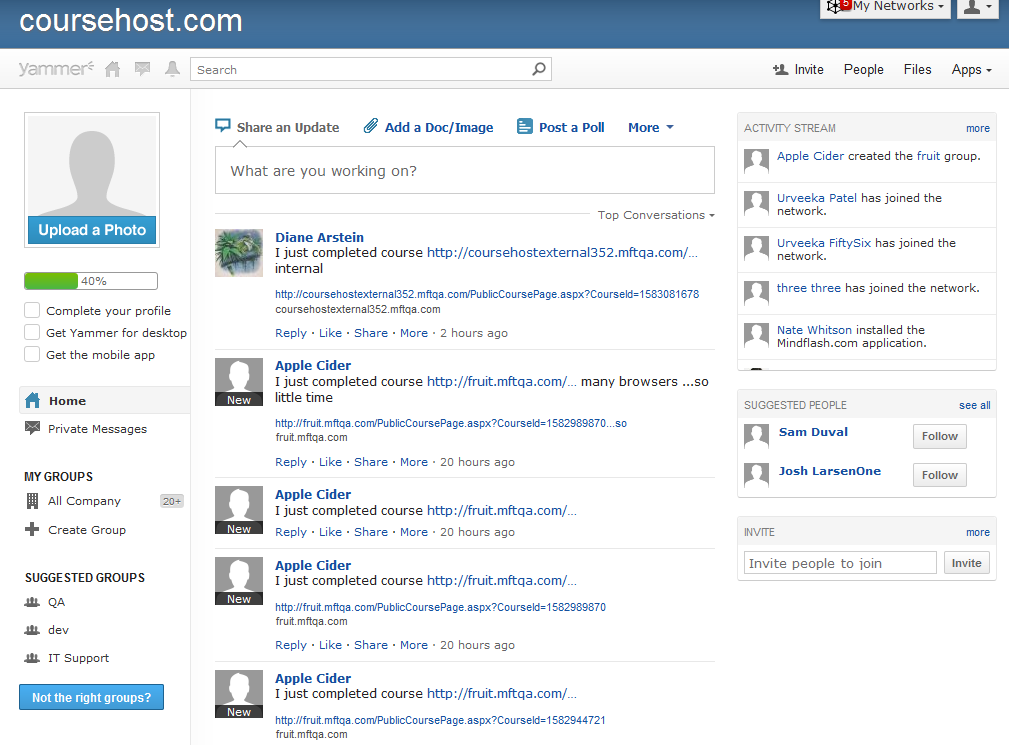Viewport: 1009px width, 745px height.
Task: Click the Add a Doc/Image paperclip icon
Action: click(371, 125)
